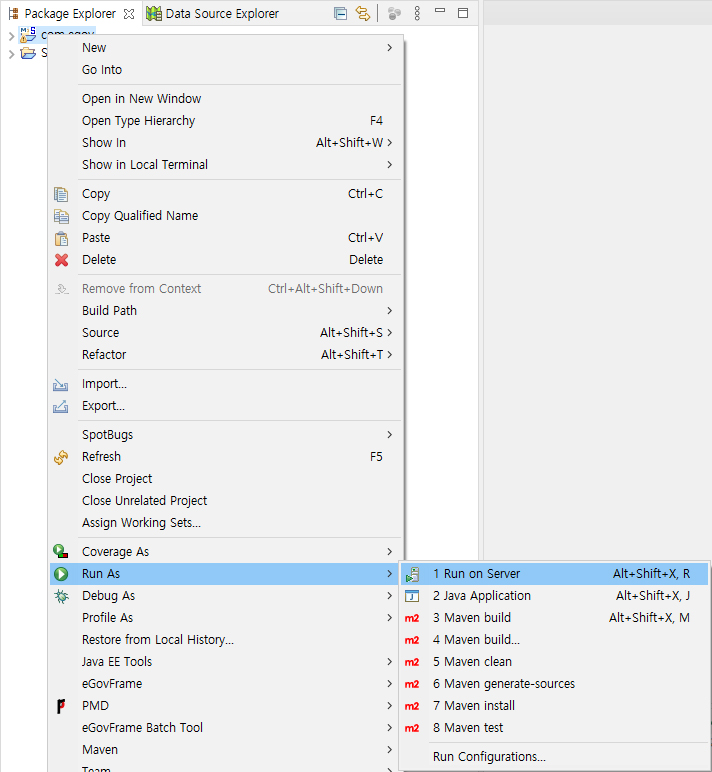712x772 pixels.
Task: Click the Coverage As icon
Action: pos(62,552)
